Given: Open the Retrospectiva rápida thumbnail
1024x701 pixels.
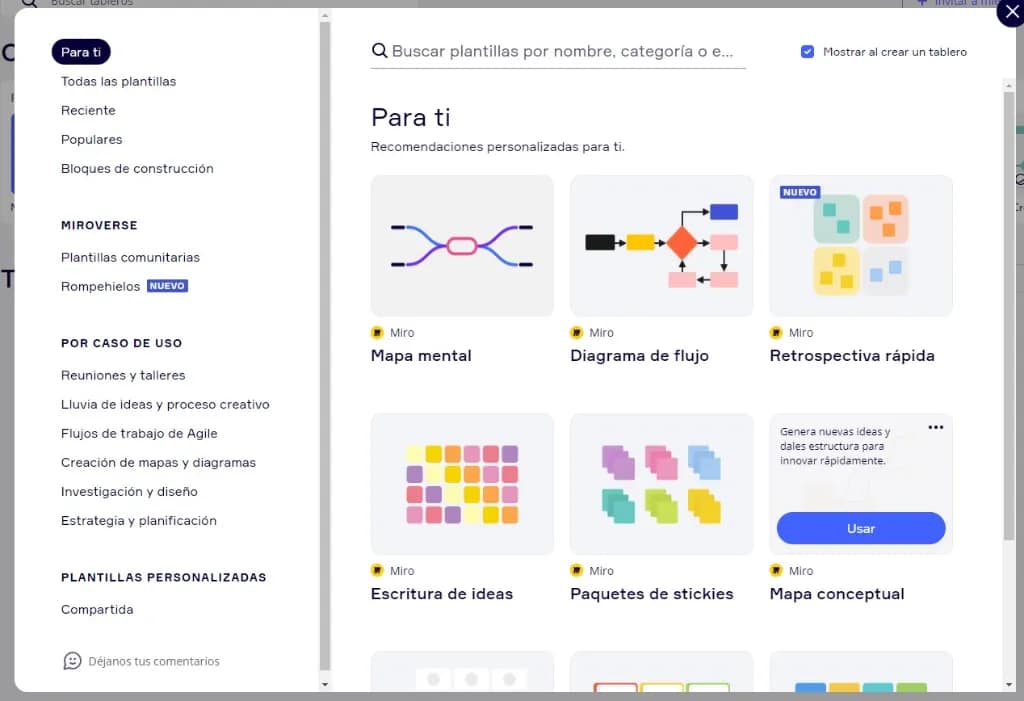Looking at the screenshot, I should click(x=861, y=246).
